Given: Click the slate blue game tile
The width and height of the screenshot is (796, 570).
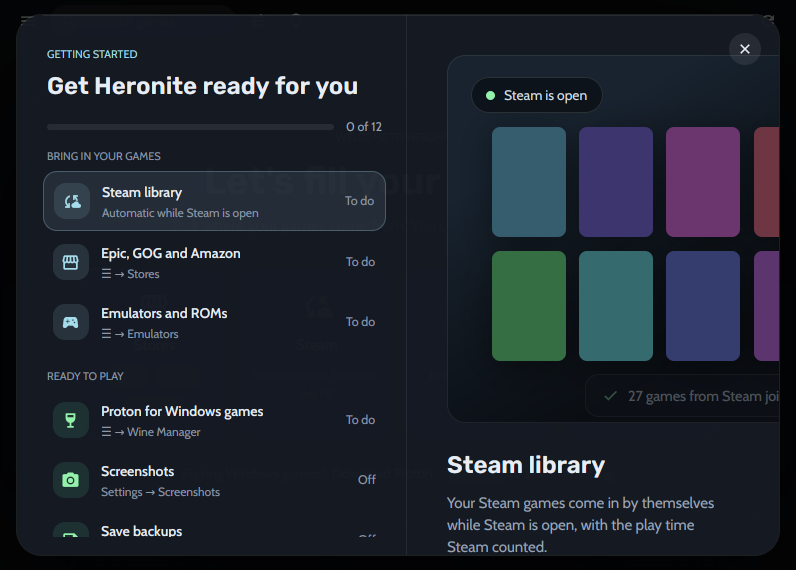Looking at the screenshot, I should 529,182.
